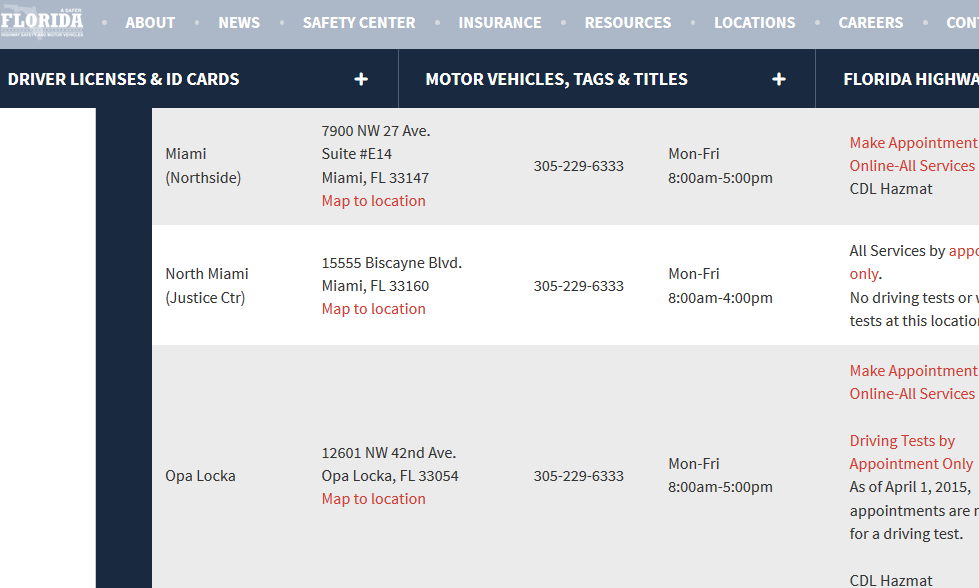This screenshot has height=588, width=979.
Task: Click the red 'only' appointment link
Action: [x=864, y=274]
